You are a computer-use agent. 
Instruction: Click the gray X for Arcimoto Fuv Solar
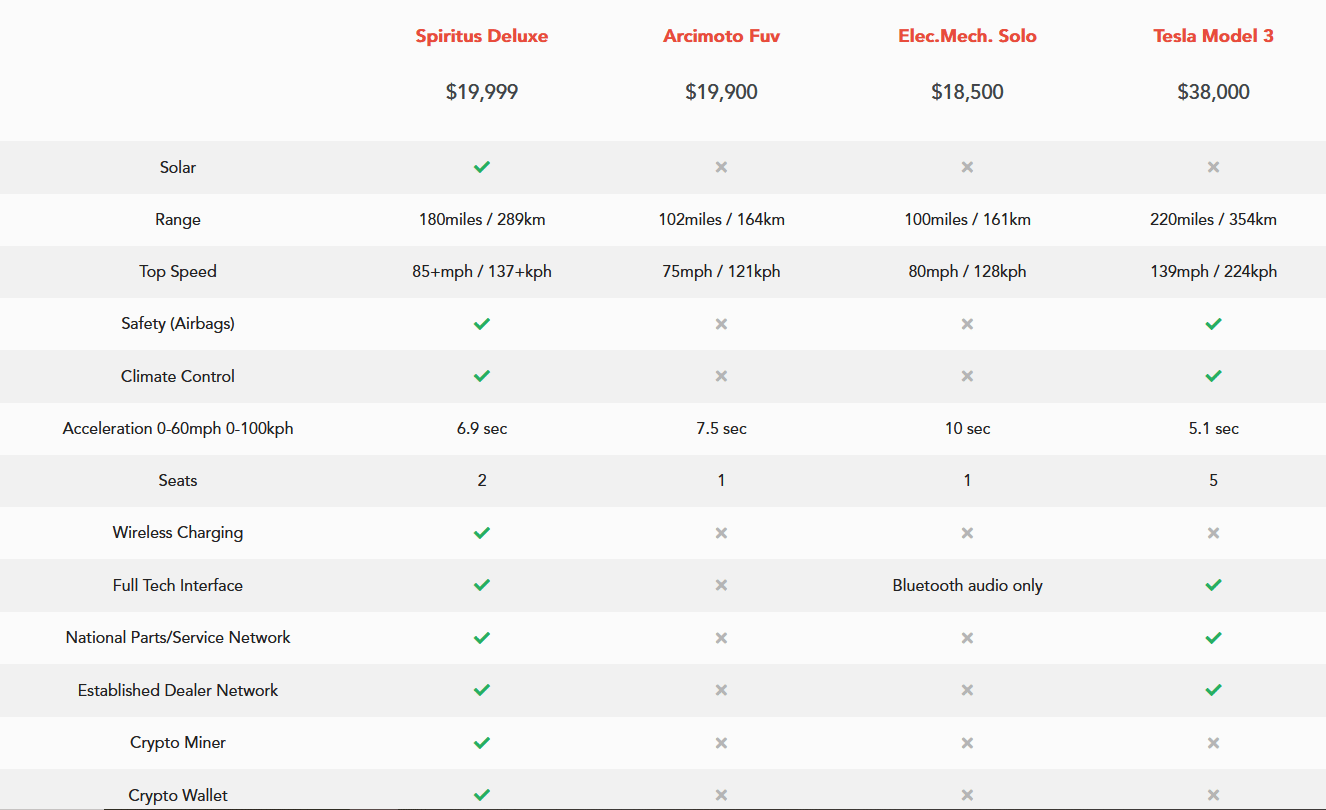[721, 167]
